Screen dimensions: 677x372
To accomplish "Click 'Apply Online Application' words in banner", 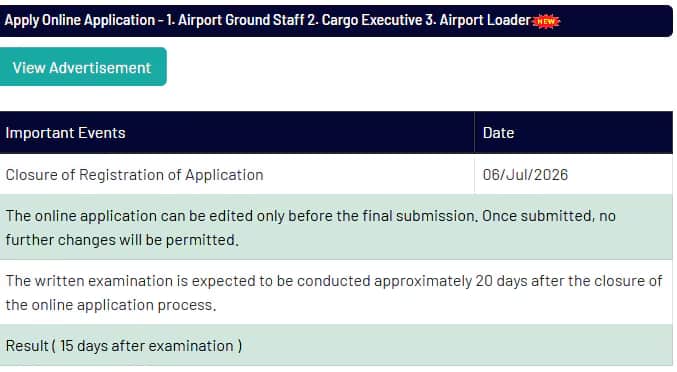I will coord(80,20).
